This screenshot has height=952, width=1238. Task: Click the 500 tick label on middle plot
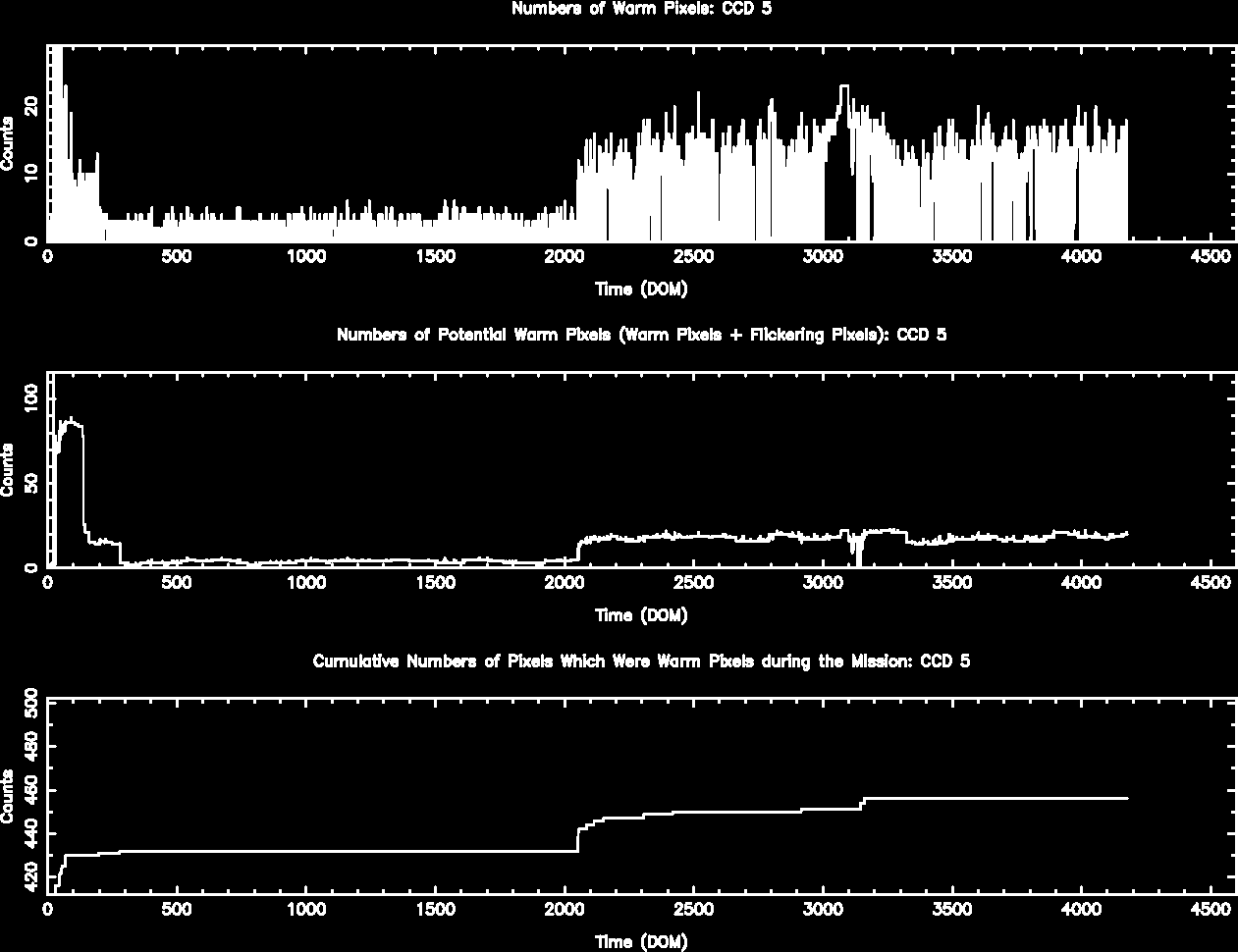coord(178,583)
